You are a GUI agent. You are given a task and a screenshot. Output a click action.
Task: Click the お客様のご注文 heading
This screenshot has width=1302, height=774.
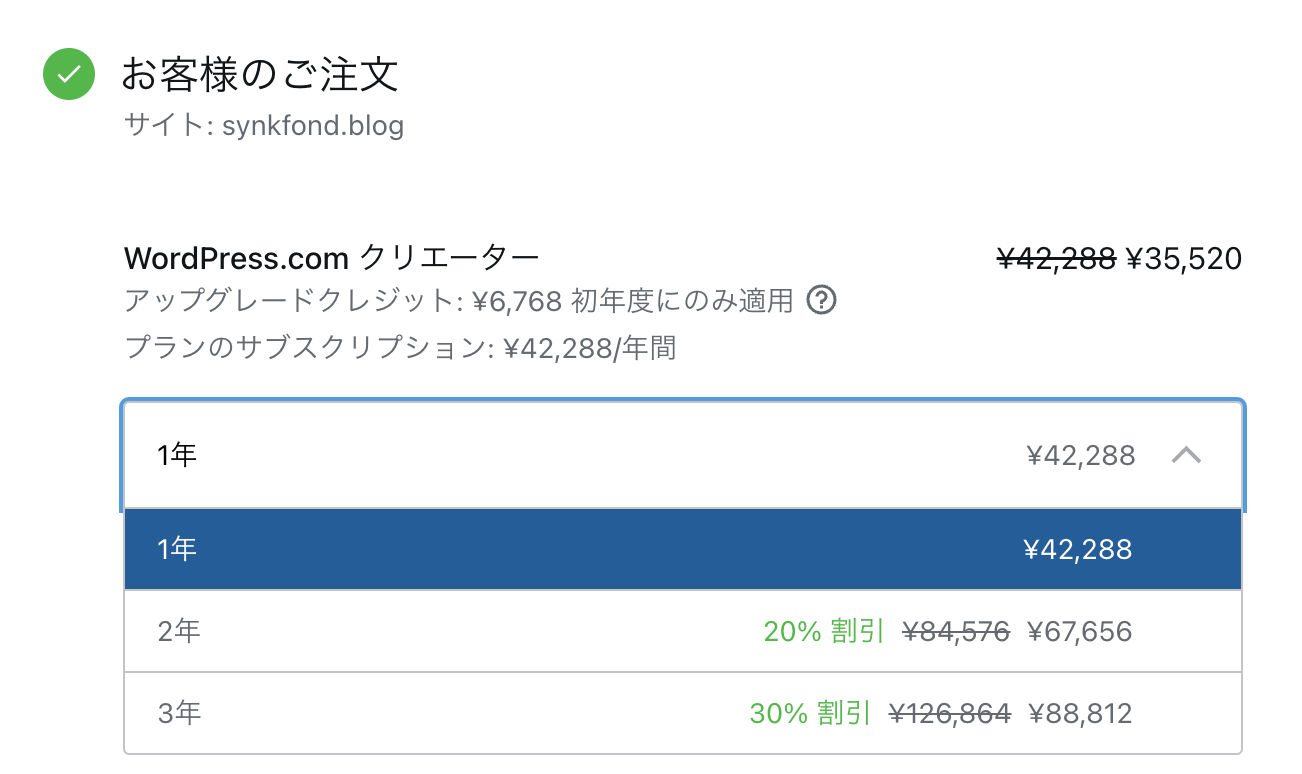point(260,75)
